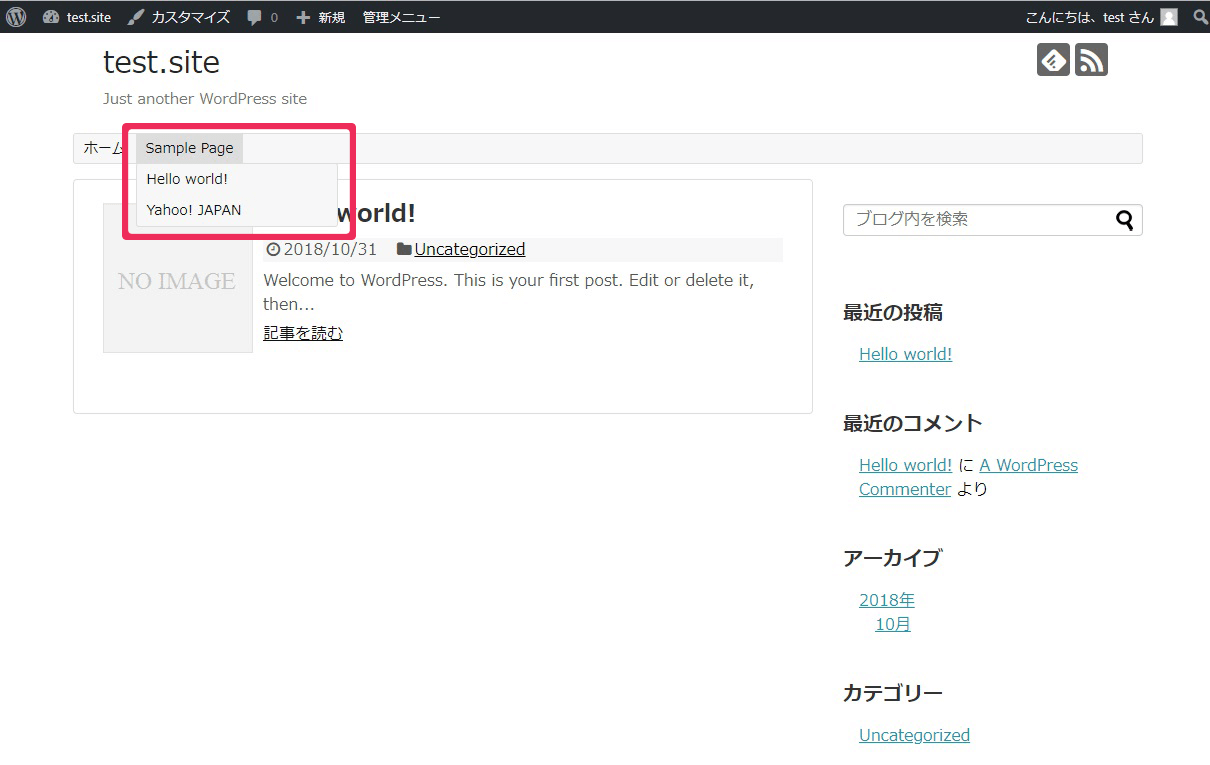This screenshot has width=1210, height=765.
Task: Open the Uncategorized category under post date
Action: [469, 249]
